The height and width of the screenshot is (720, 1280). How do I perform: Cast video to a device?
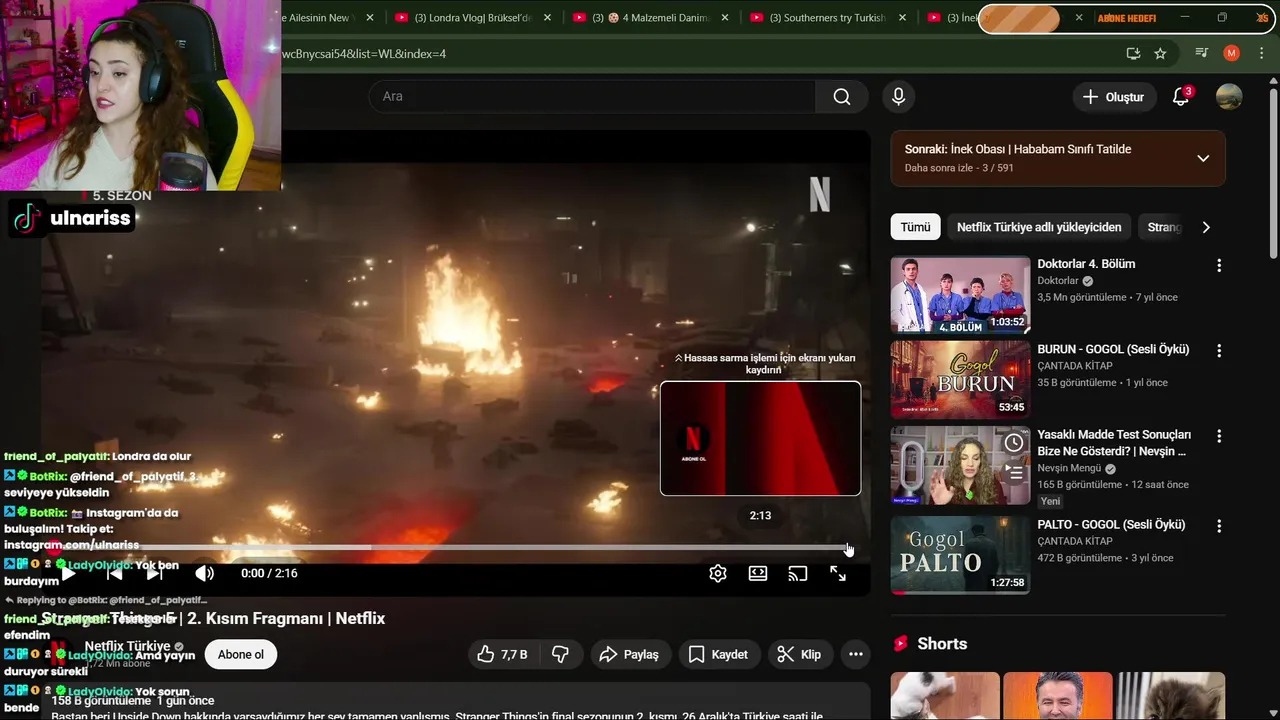[x=798, y=573]
